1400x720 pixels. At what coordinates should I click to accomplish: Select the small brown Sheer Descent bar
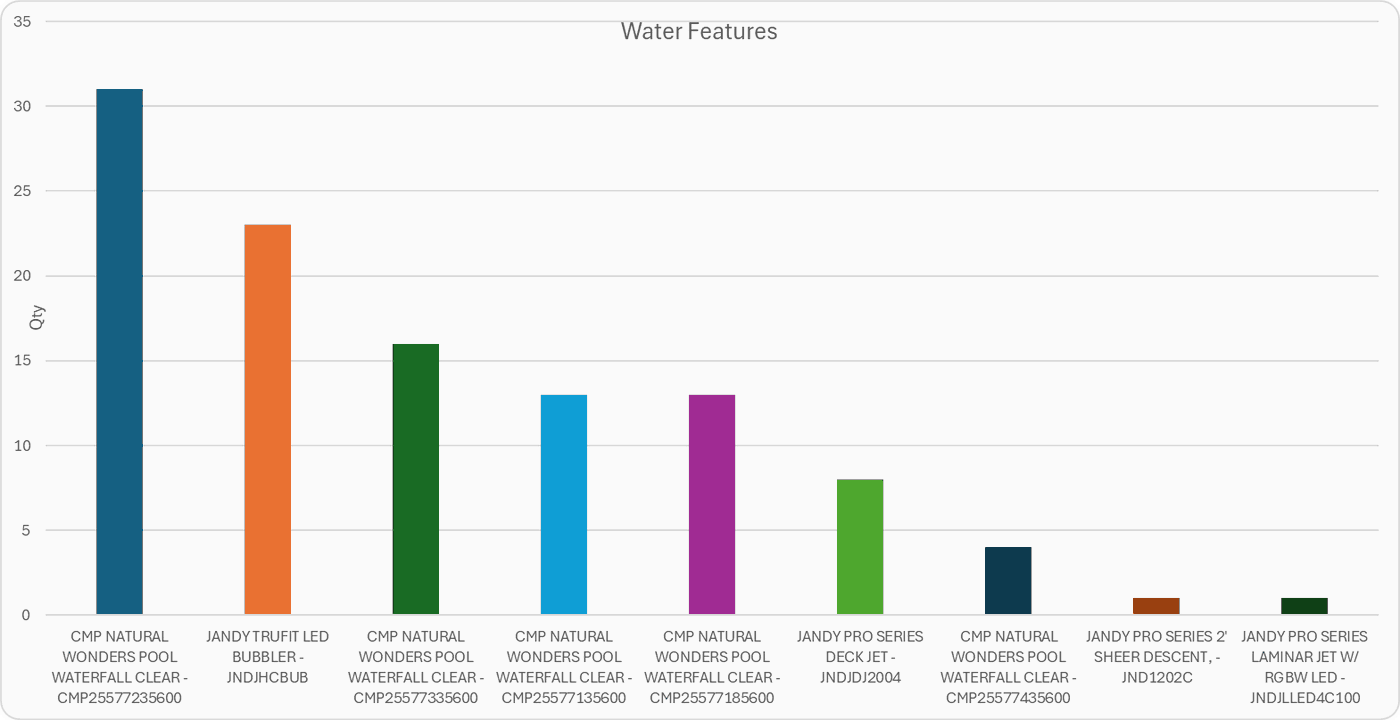point(1155,606)
